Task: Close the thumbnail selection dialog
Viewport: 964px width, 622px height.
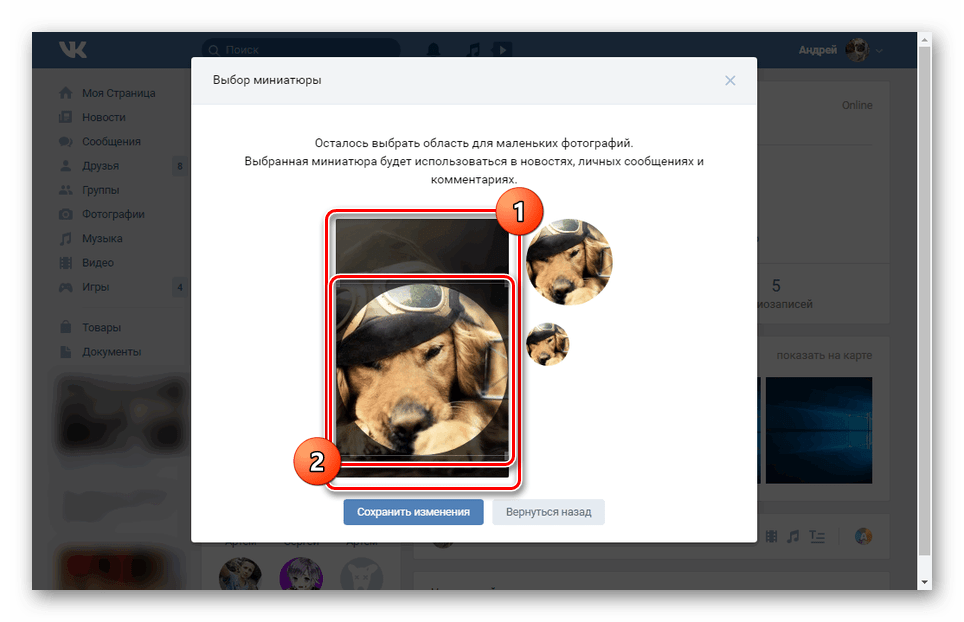Action: (x=730, y=81)
